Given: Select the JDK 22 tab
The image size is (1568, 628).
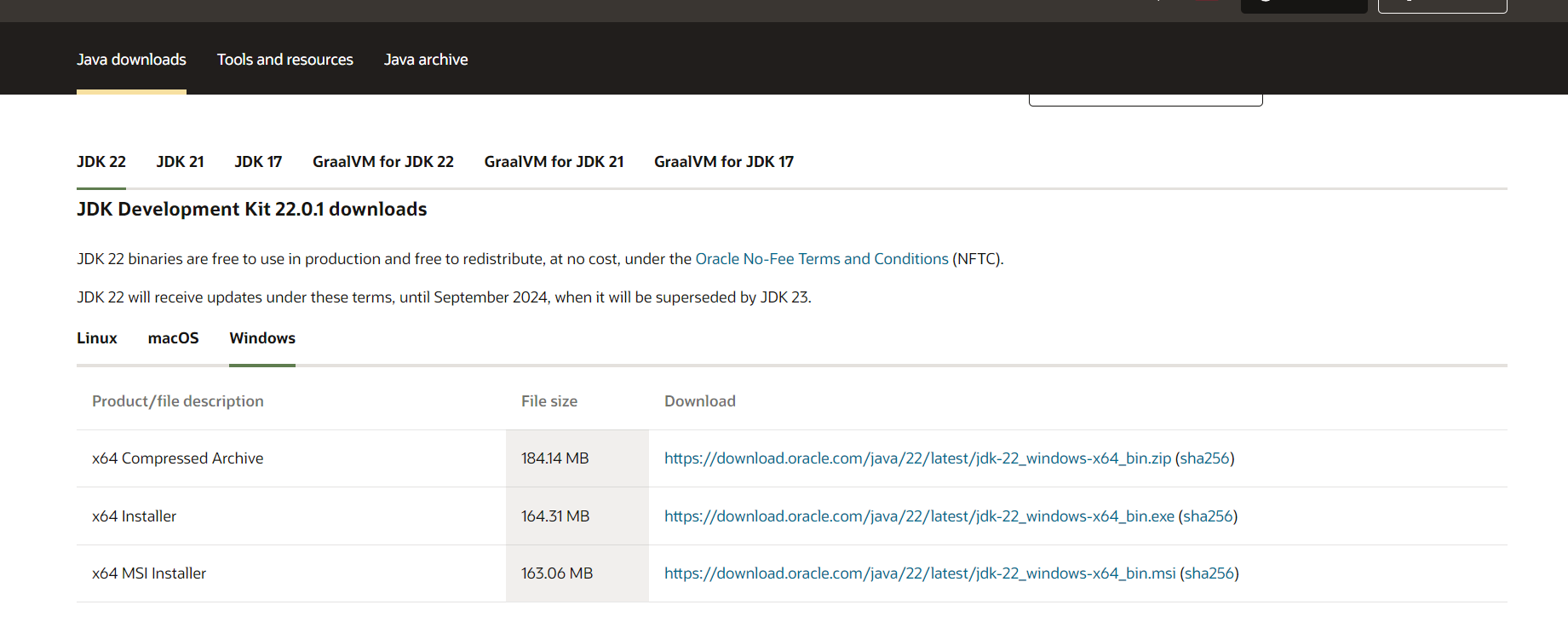Looking at the screenshot, I should 101,162.
